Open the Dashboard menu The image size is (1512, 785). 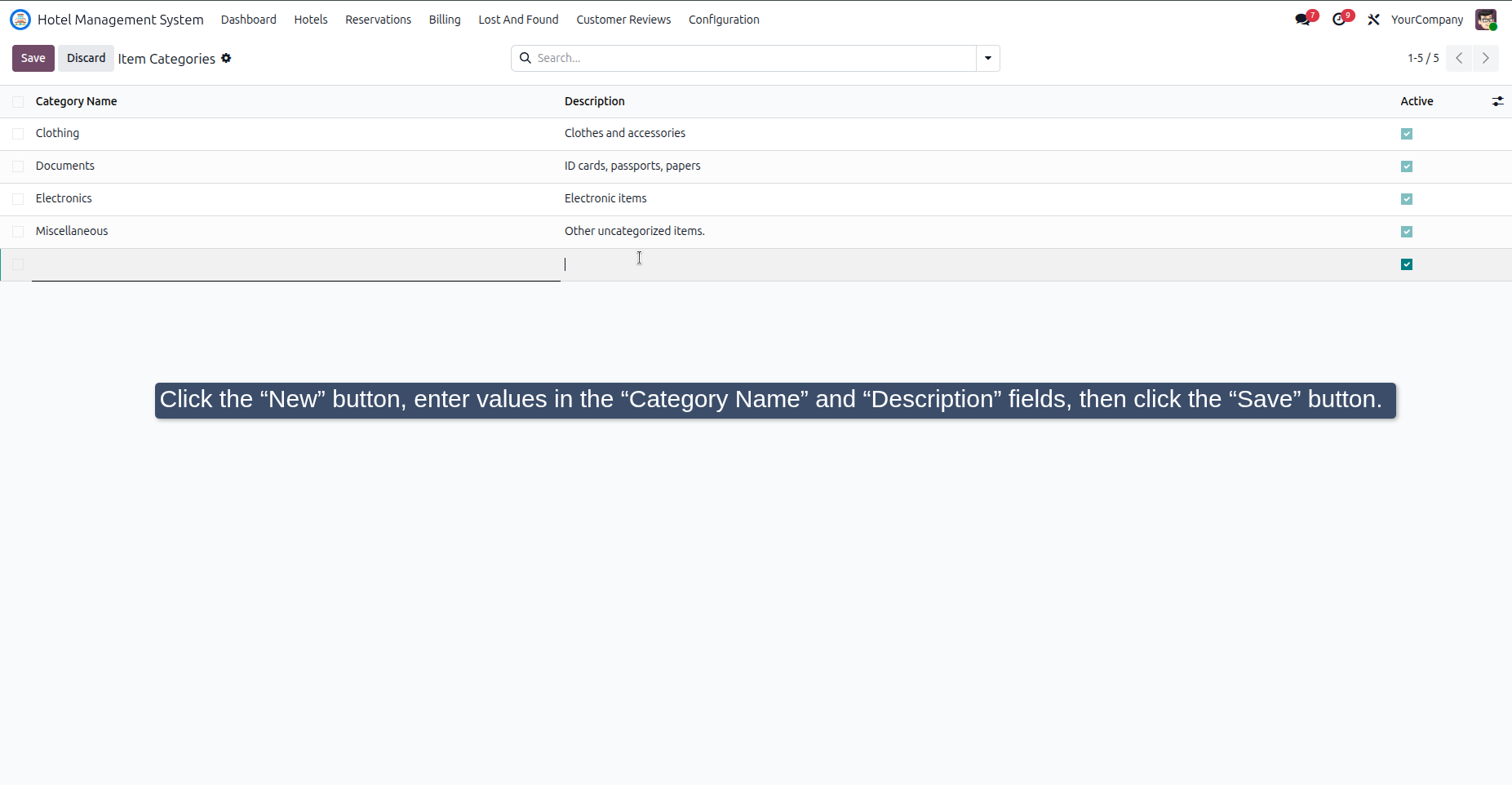[249, 20]
